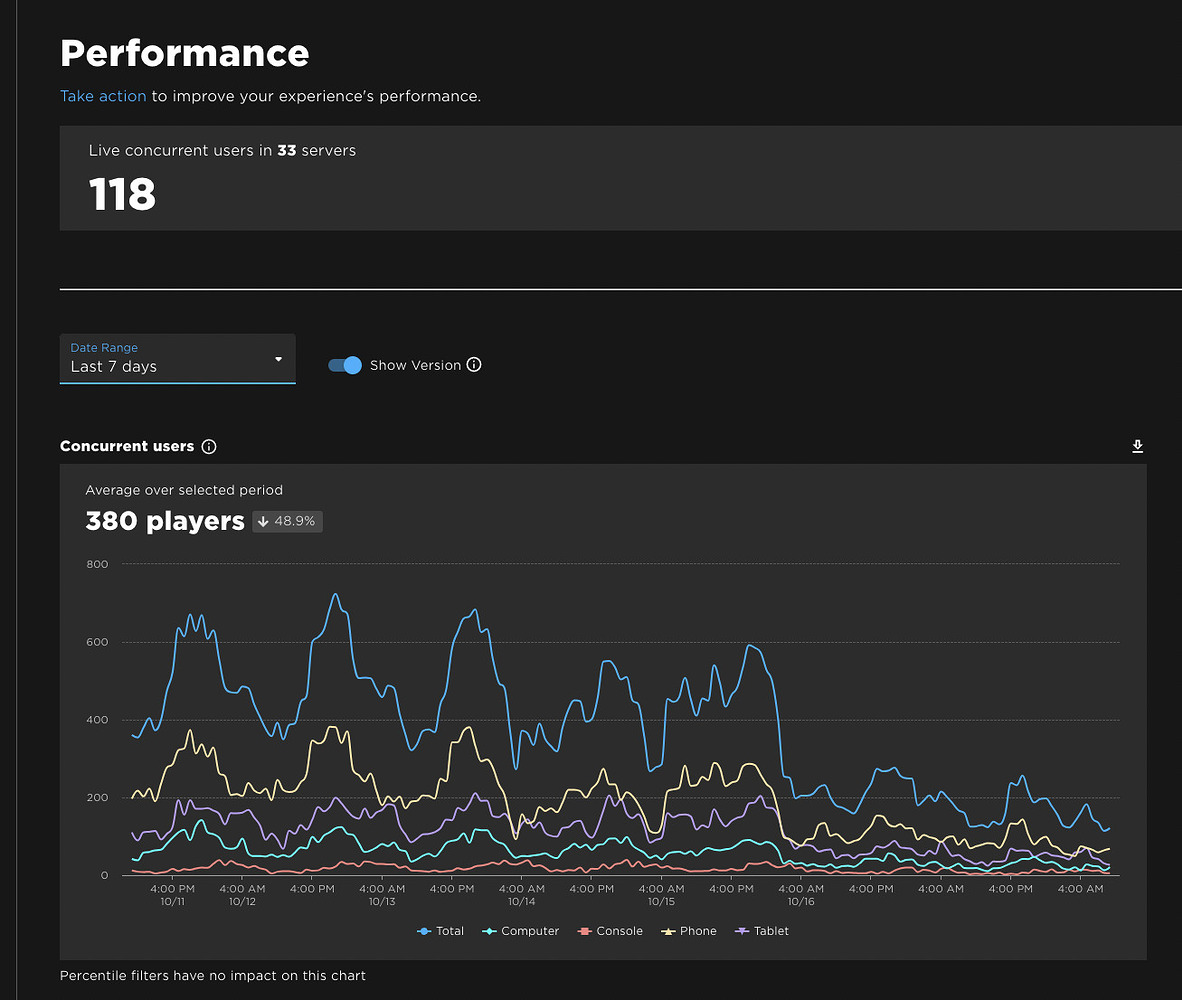1182x1000 pixels.
Task: Click the purple Tablet legend marker
Action: pos(740,930)
